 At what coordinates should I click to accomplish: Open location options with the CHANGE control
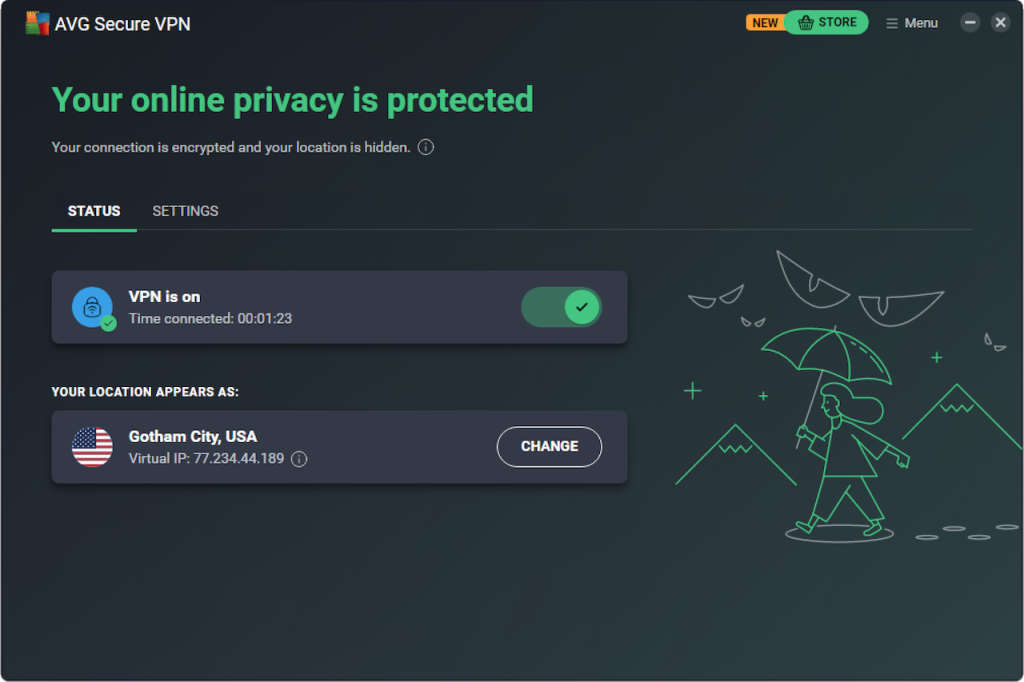click(x=549, y=447)
